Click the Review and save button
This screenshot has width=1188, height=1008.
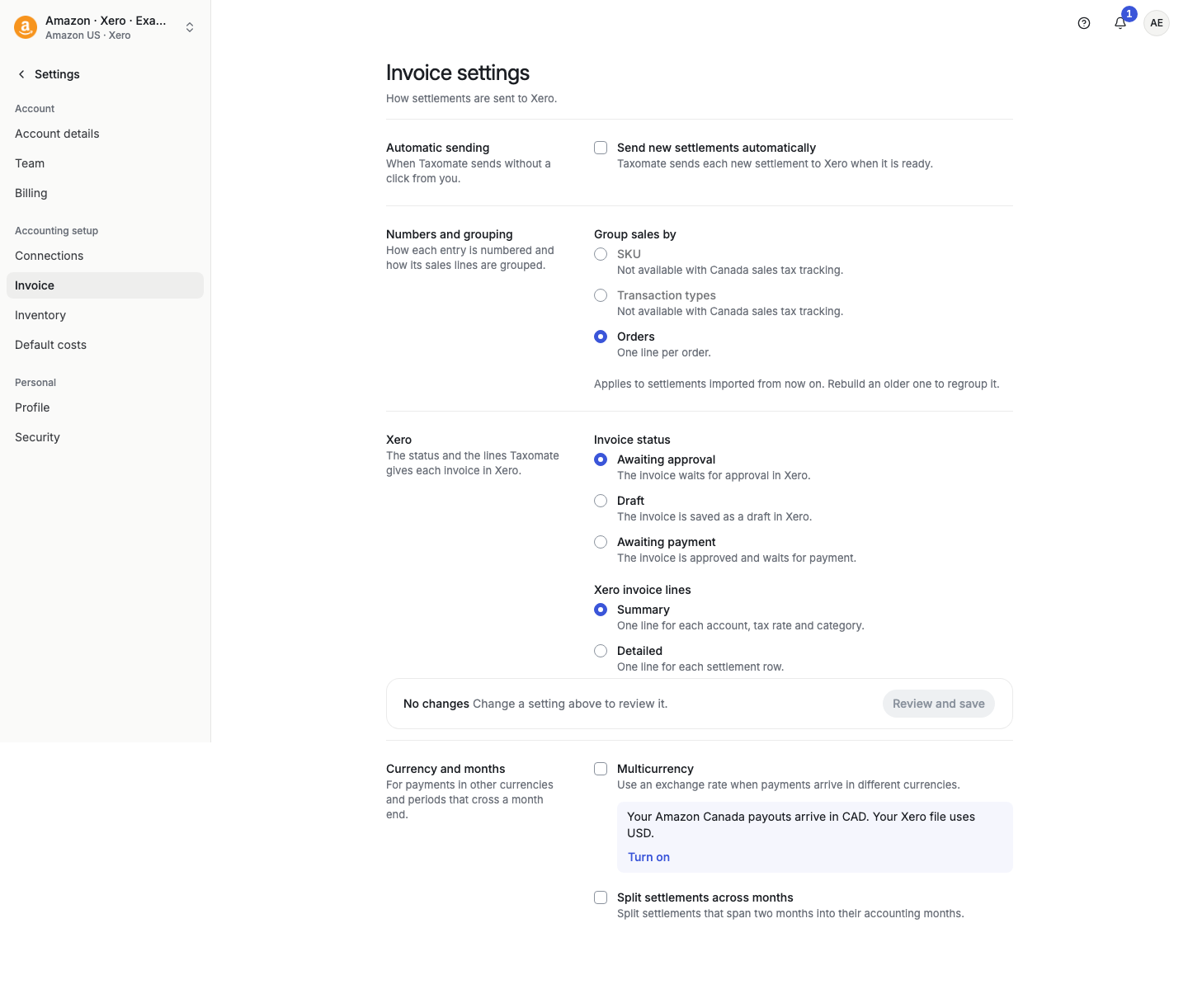(x=939, y=704)
